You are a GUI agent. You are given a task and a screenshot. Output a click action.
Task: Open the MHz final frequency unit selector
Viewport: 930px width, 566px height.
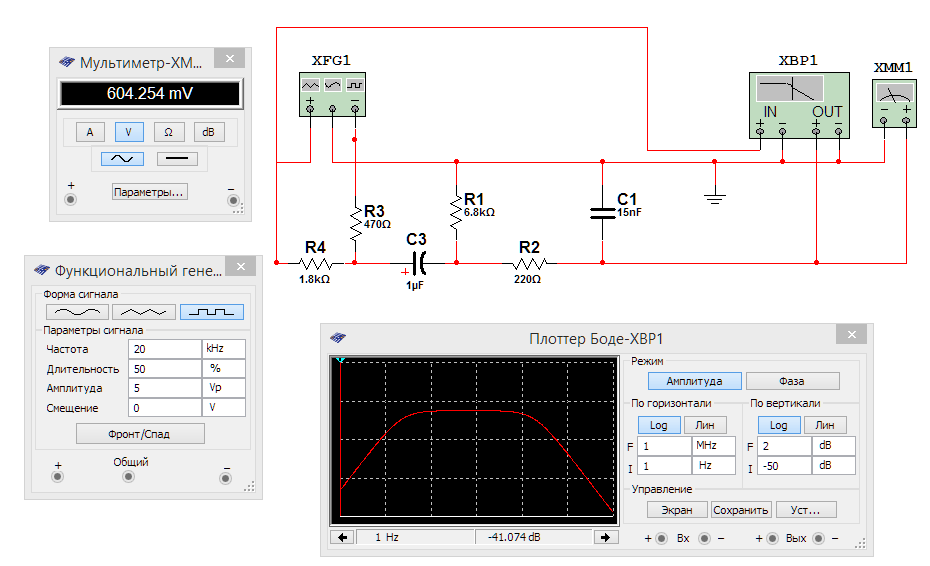pos(713,446)
